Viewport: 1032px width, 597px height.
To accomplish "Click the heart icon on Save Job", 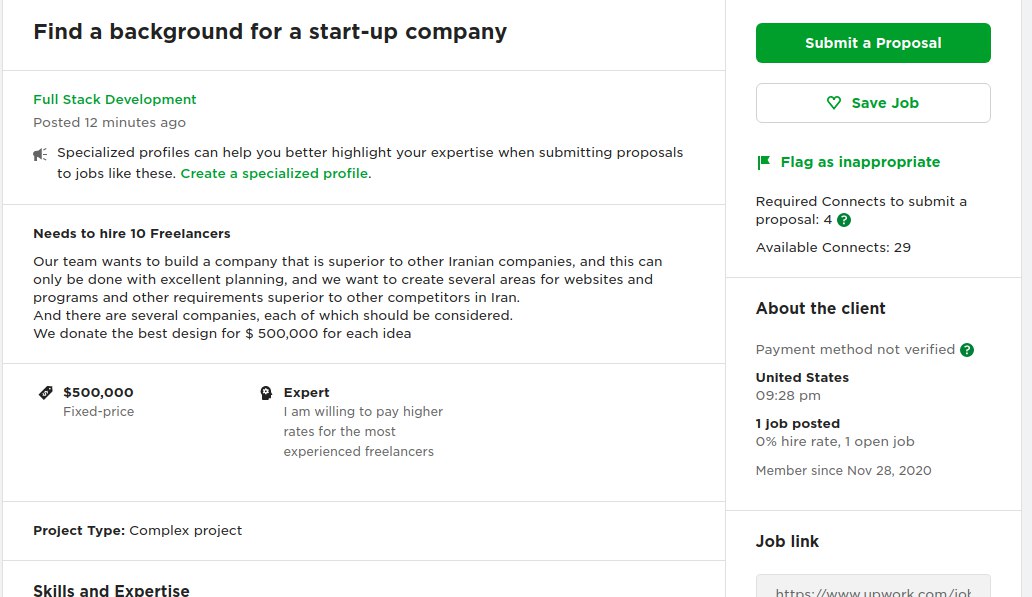I will tap(833, 103).
